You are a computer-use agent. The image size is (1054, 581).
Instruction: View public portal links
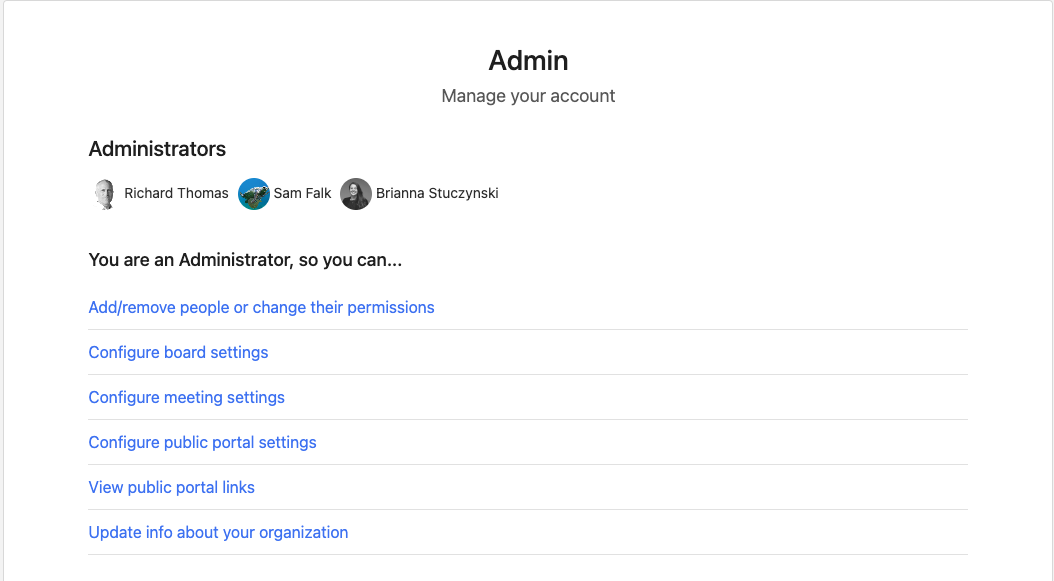171,488
